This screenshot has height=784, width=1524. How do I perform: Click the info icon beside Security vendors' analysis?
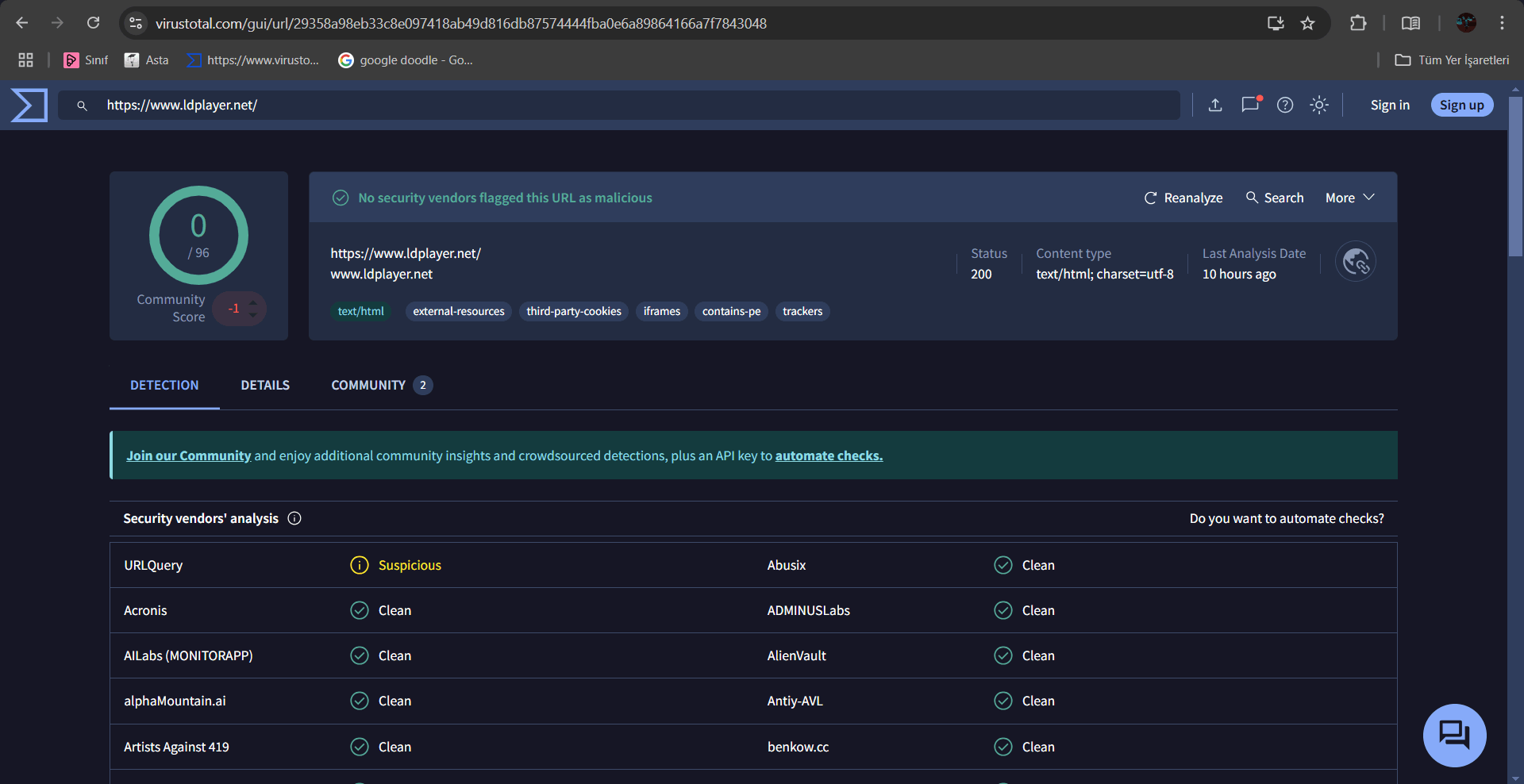pyautogui.click(x=294, y=518)
